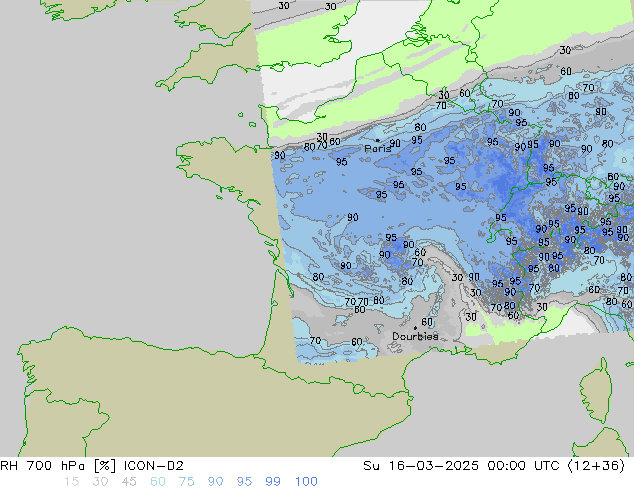Image resolution: width=634 pixels, height=490 pixels.
Task: Select the legend value 100
Action: (306, 482)
